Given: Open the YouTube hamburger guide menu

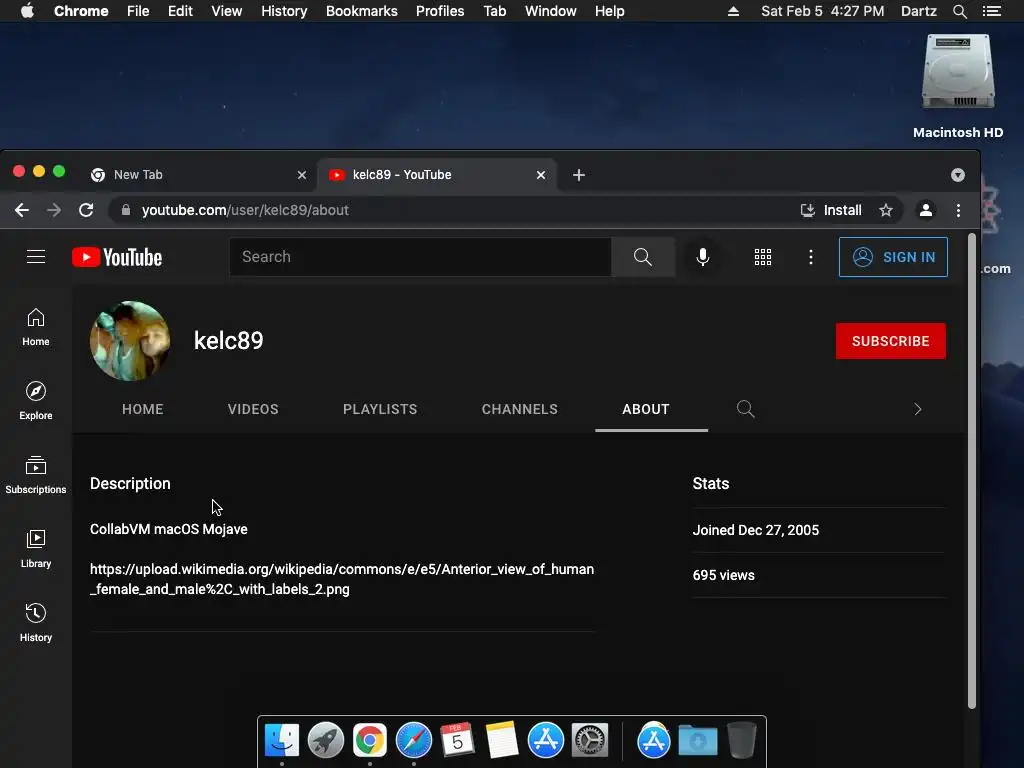Looking at the screenshot, I should (x=36, y=257).
